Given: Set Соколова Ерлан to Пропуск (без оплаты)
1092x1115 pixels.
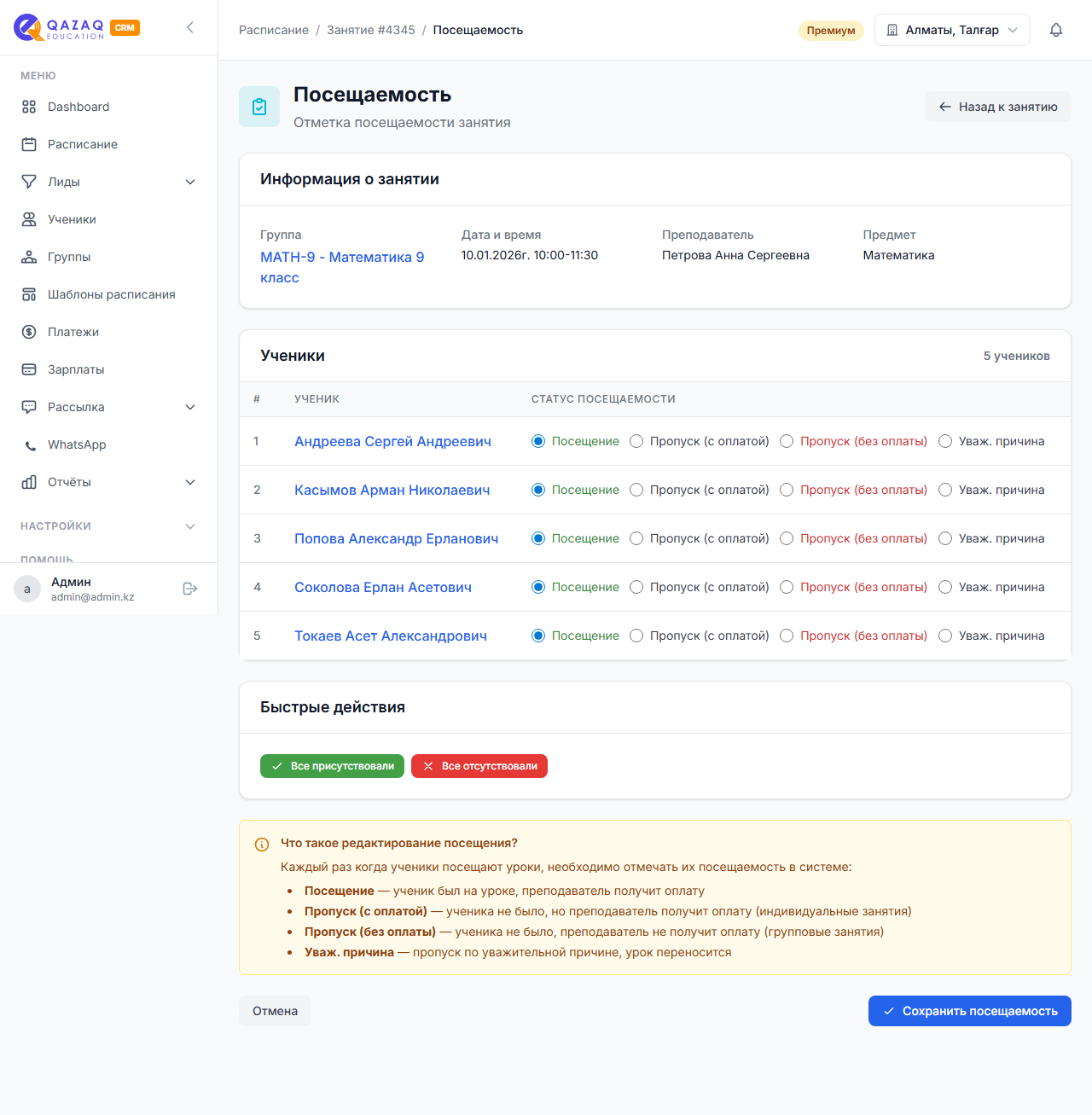Looking at the screenshot, I should (787, 587).
